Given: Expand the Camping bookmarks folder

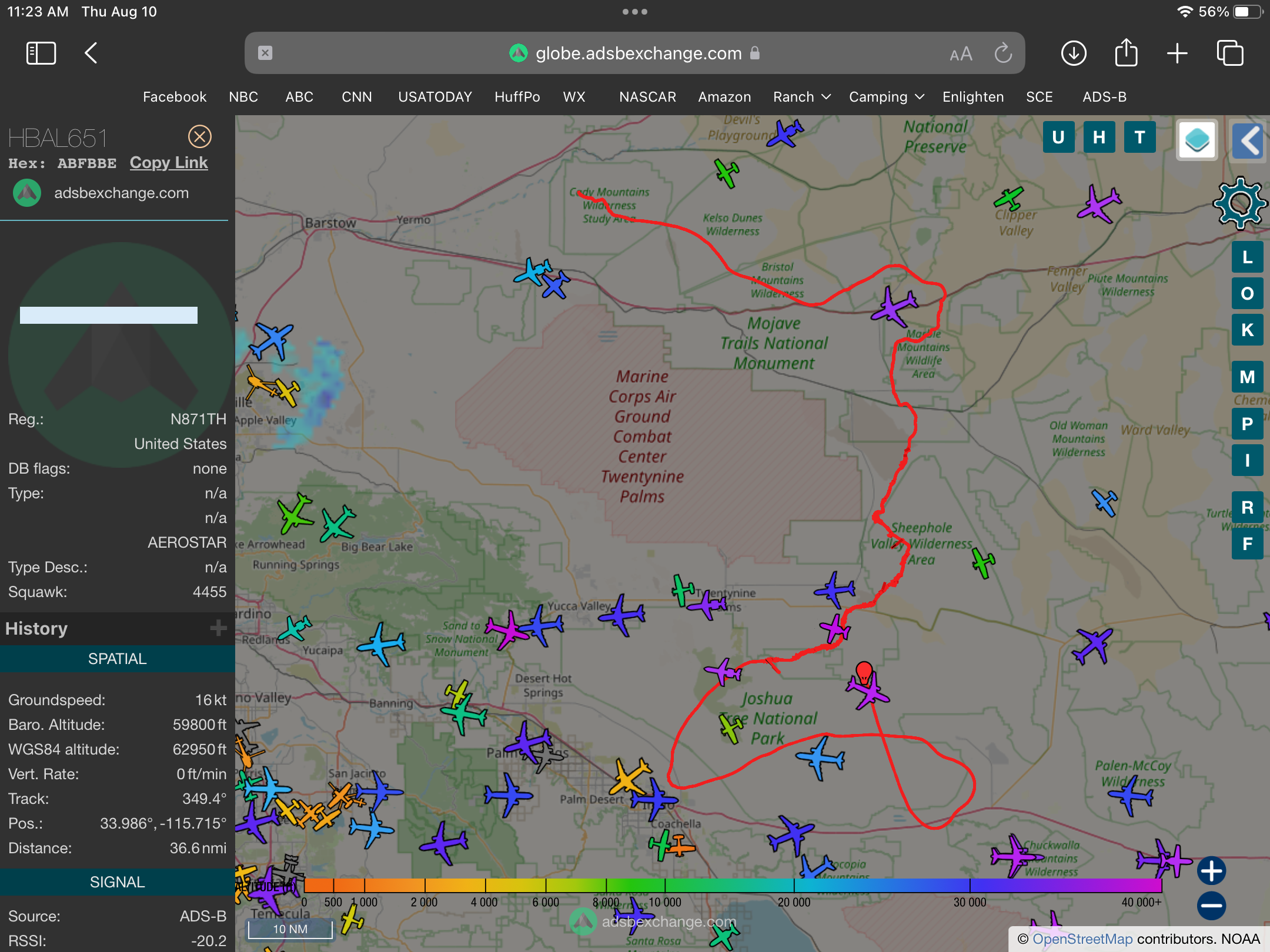Looking at the screenshot, I should point(886,97).
